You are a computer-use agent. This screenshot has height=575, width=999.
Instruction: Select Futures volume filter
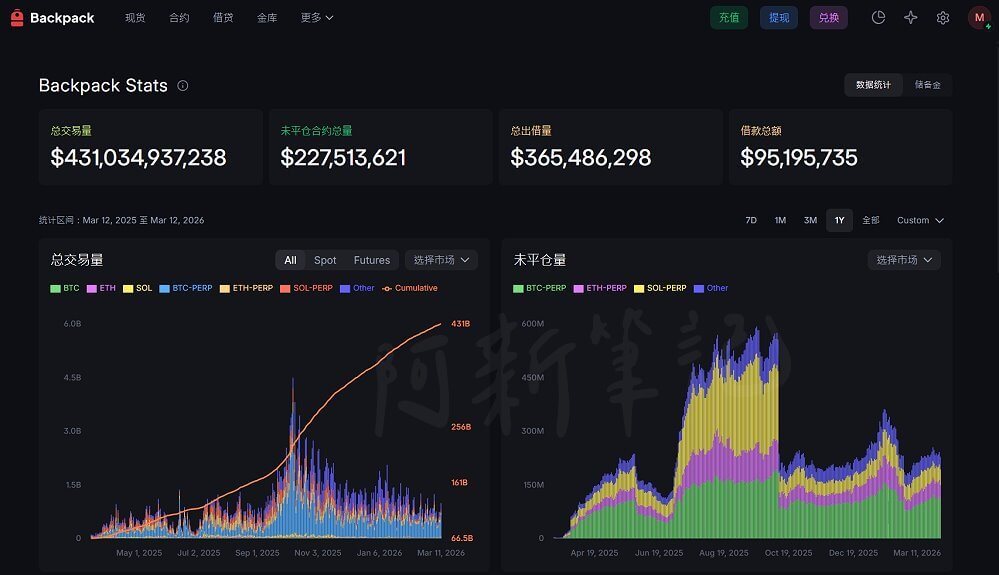[372, 260]
